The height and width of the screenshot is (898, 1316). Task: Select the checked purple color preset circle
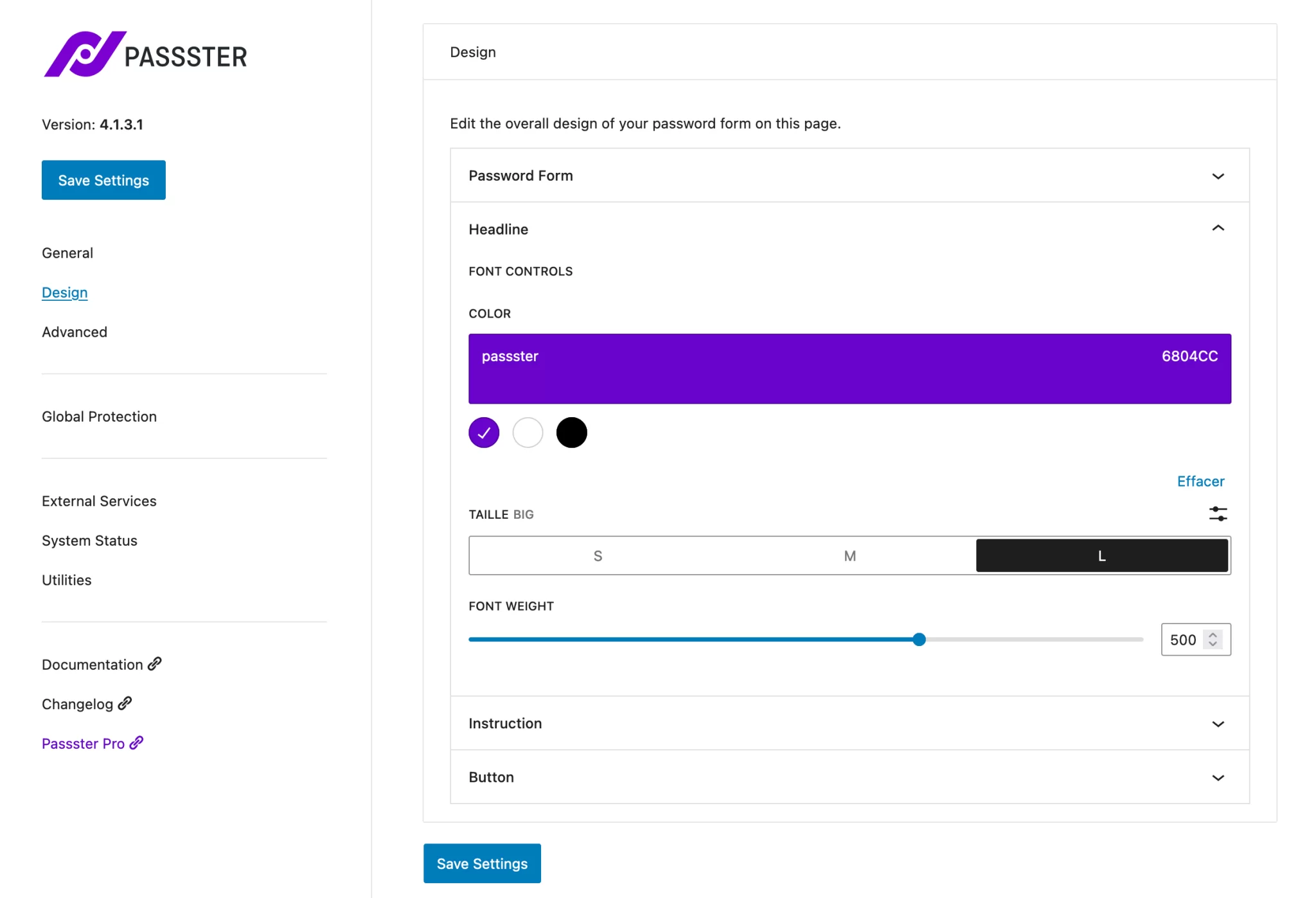(483, 432)
